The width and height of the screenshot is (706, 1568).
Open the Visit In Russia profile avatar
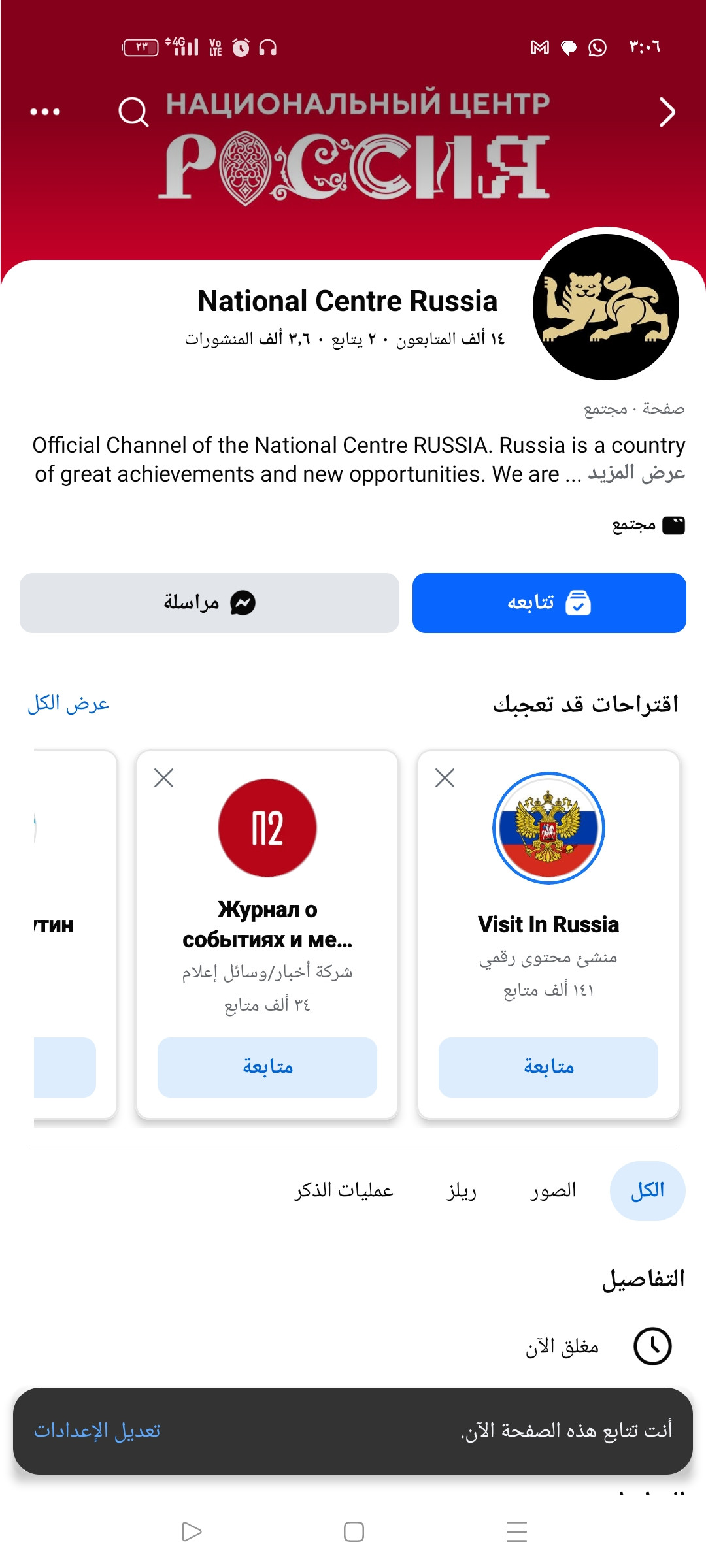click(x=548, y=828)
